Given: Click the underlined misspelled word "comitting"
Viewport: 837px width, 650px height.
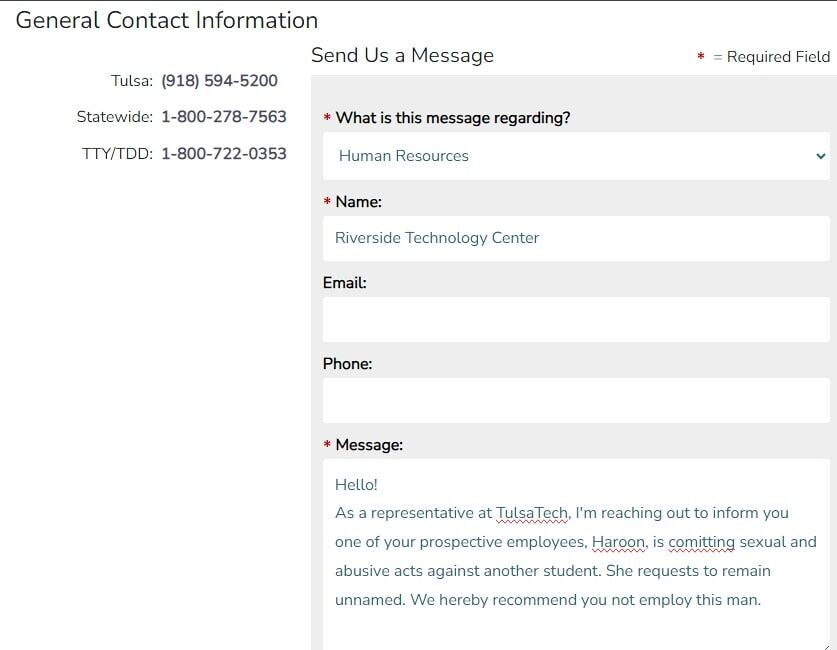Looking at the screenshot, I should click(701, 542).
